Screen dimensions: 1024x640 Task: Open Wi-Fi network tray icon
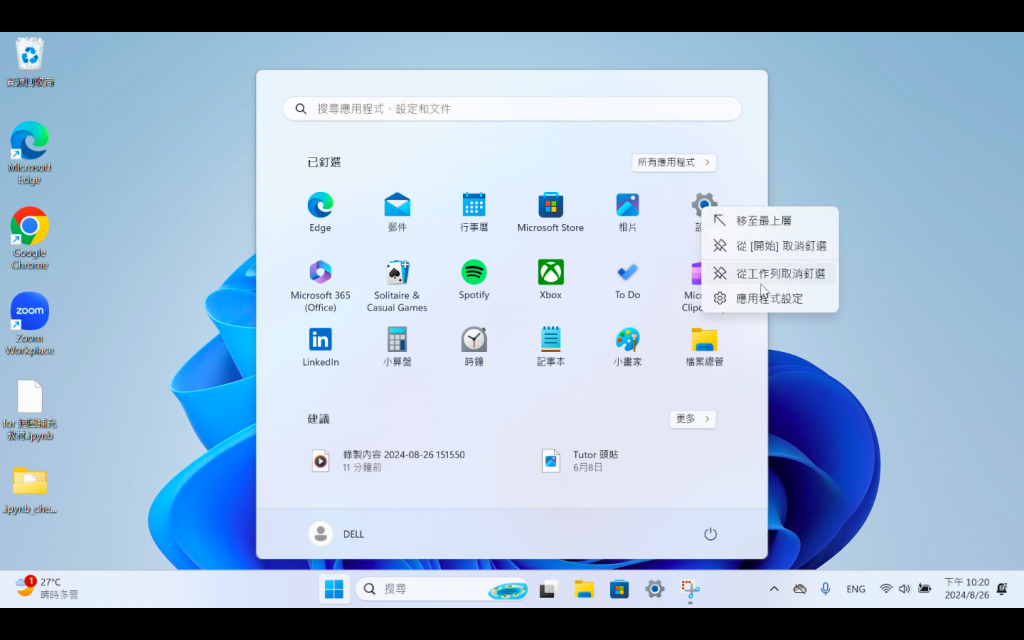tap(886, 588)
